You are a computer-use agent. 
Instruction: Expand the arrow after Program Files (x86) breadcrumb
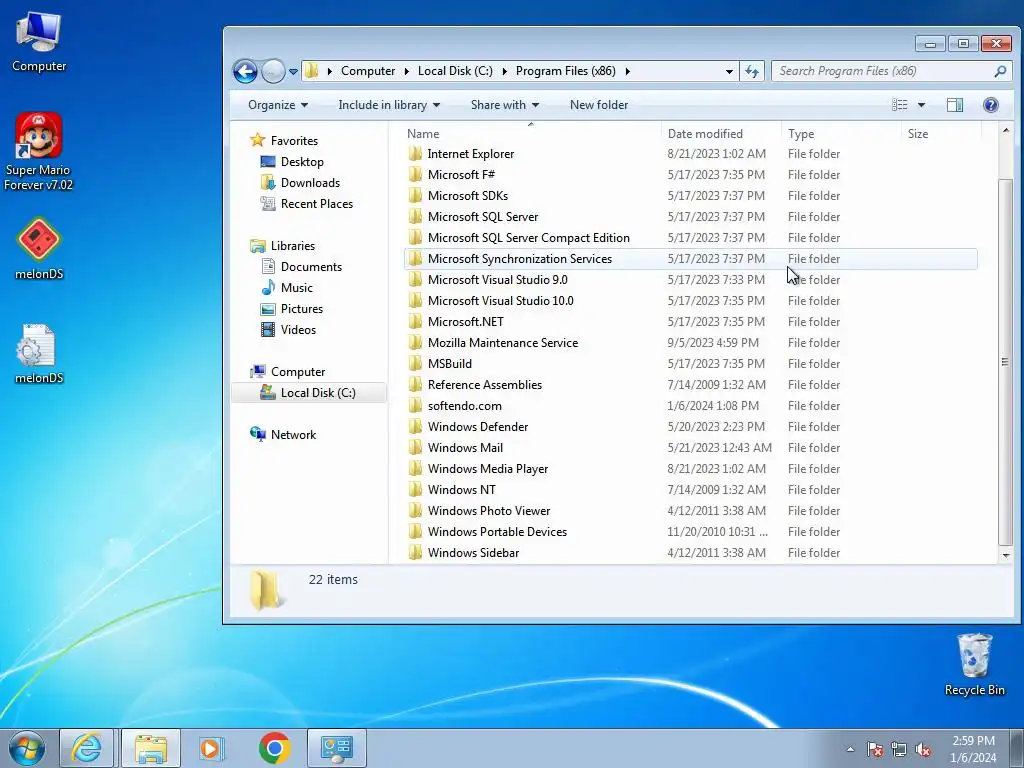[628, 71]
